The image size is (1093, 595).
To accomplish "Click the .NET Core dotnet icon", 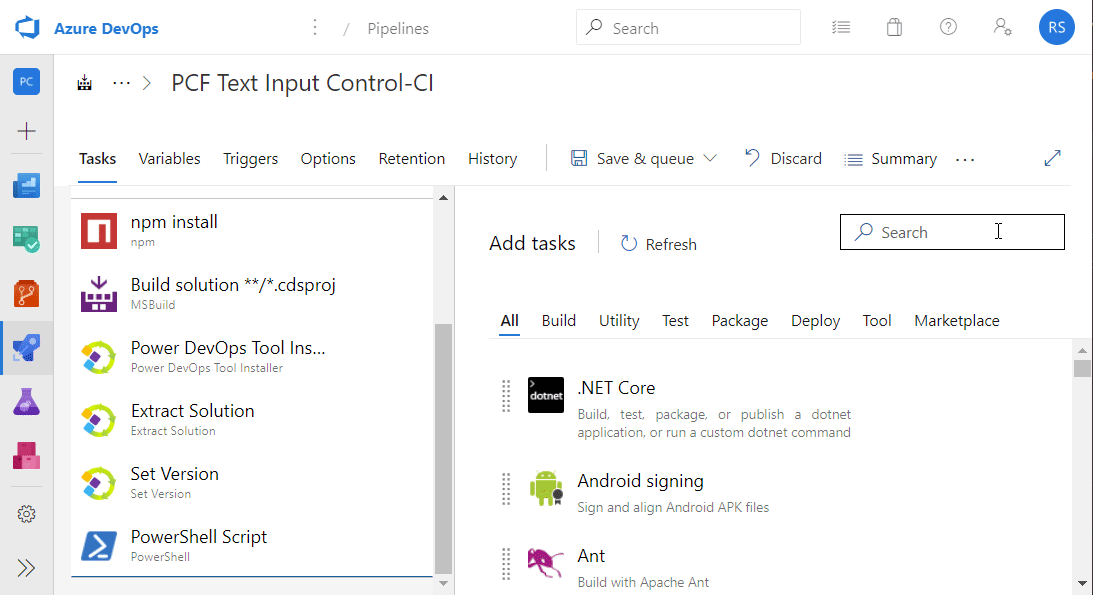I will tap(546, 395).
